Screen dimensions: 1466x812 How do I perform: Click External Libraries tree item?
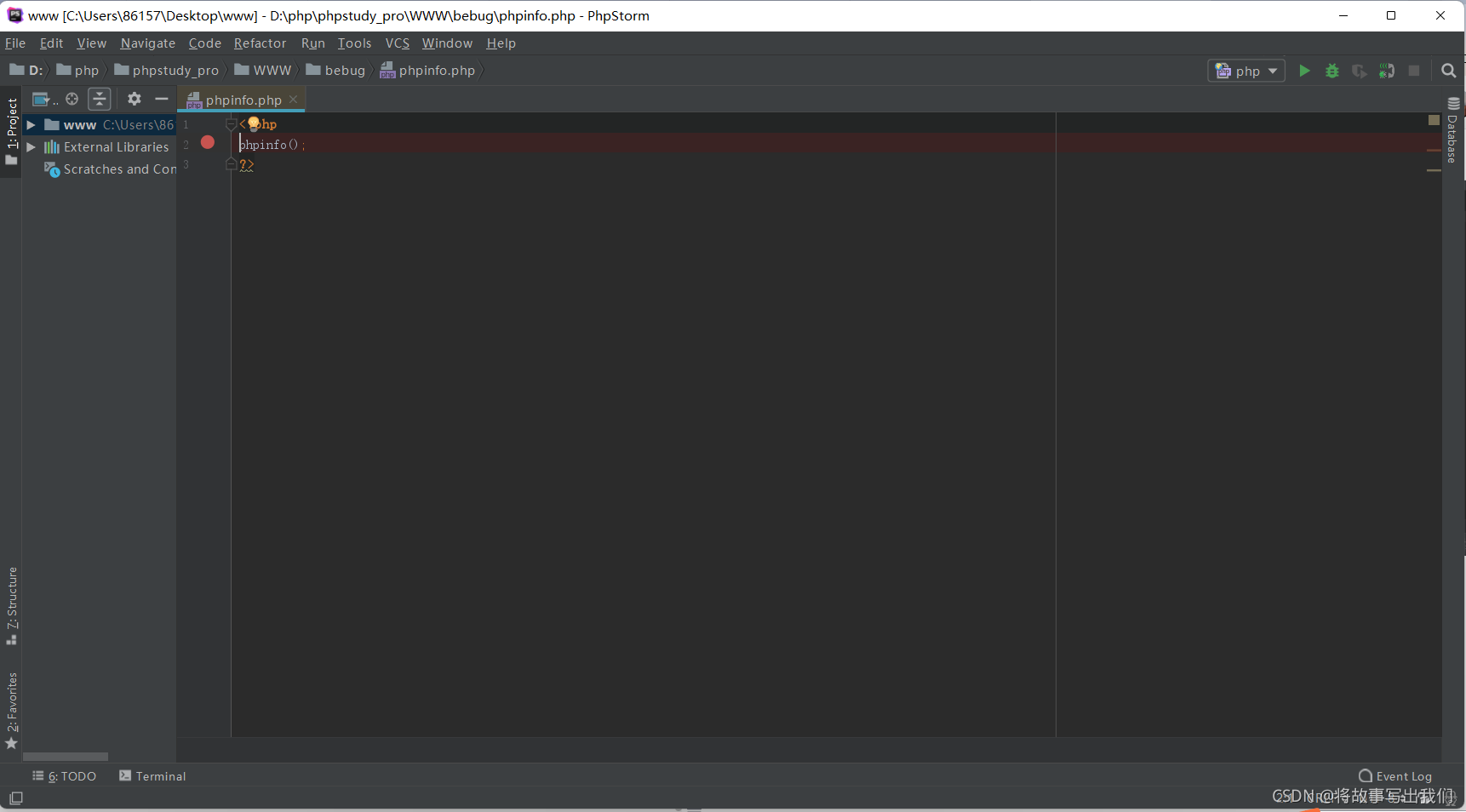pos(106,147)
